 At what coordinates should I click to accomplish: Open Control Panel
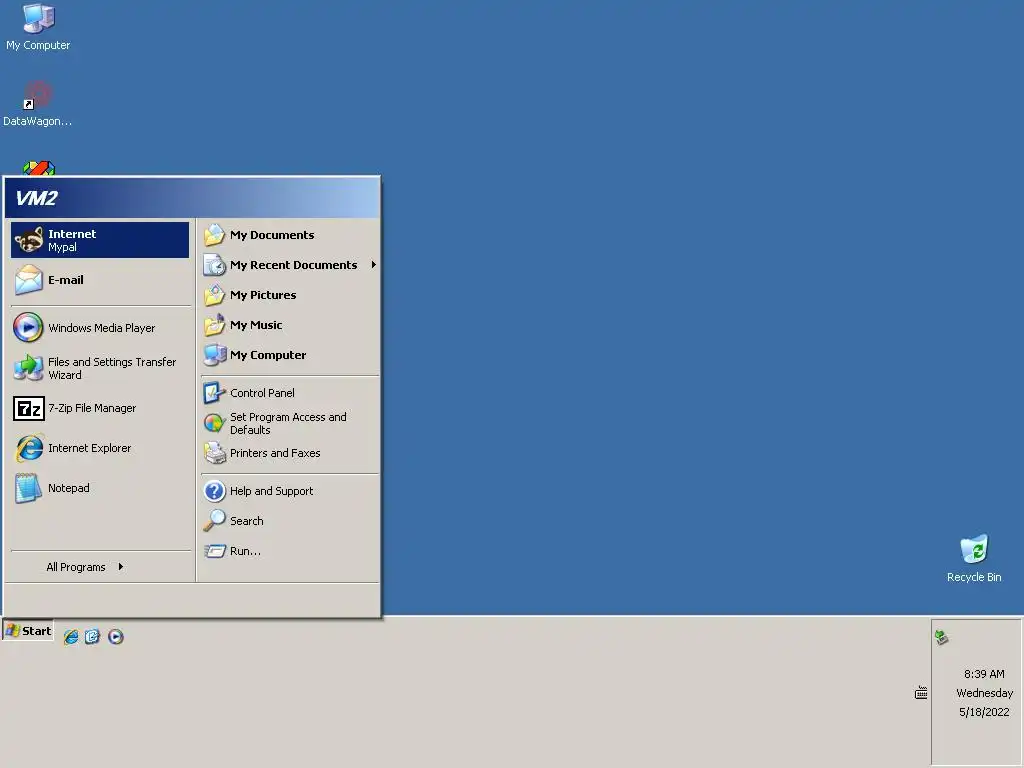[289, 393]
